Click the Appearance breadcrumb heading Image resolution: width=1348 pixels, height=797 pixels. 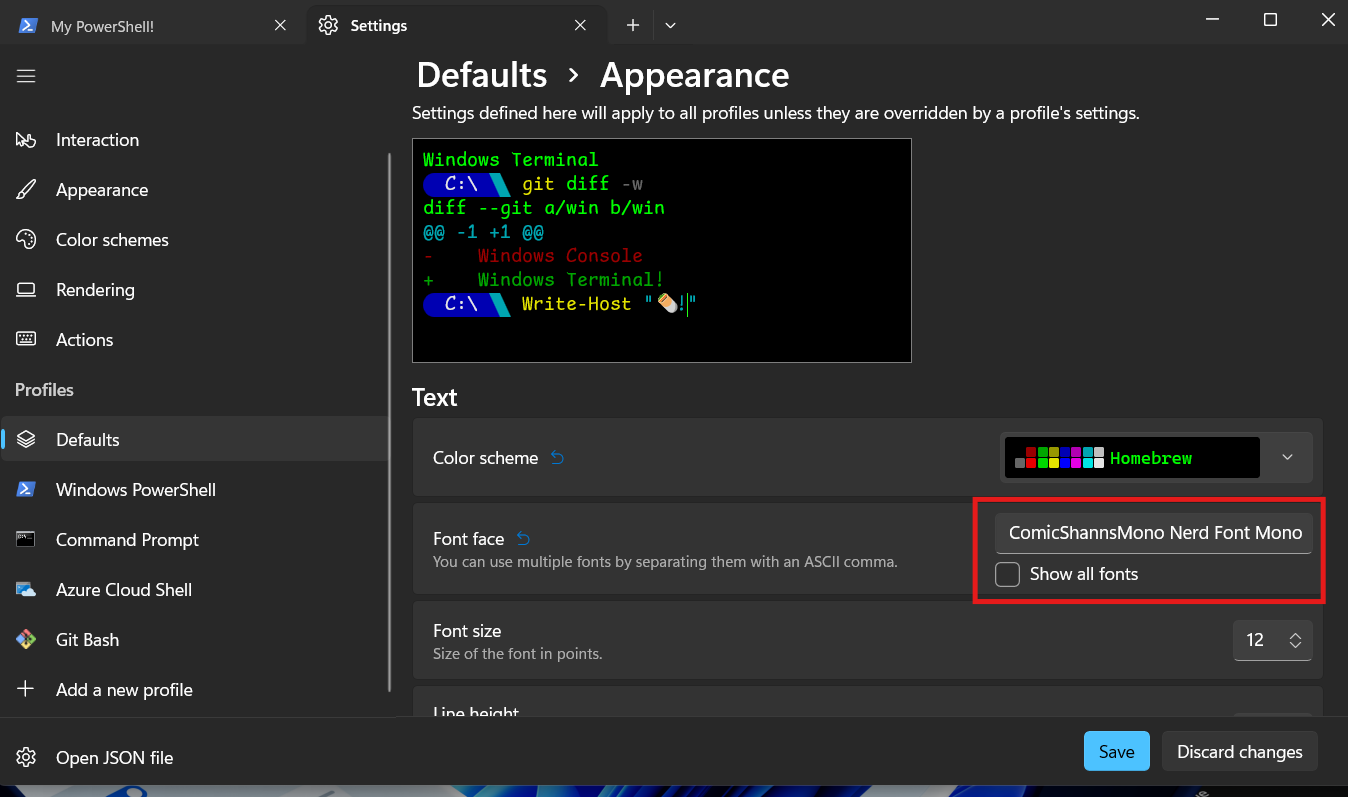pos(694,75)
